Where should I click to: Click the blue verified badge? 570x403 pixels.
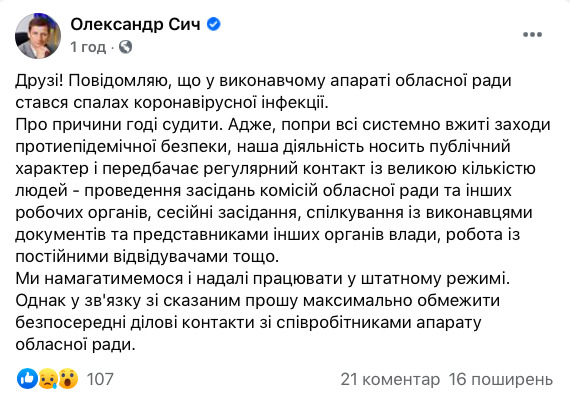tap(214, 24)
